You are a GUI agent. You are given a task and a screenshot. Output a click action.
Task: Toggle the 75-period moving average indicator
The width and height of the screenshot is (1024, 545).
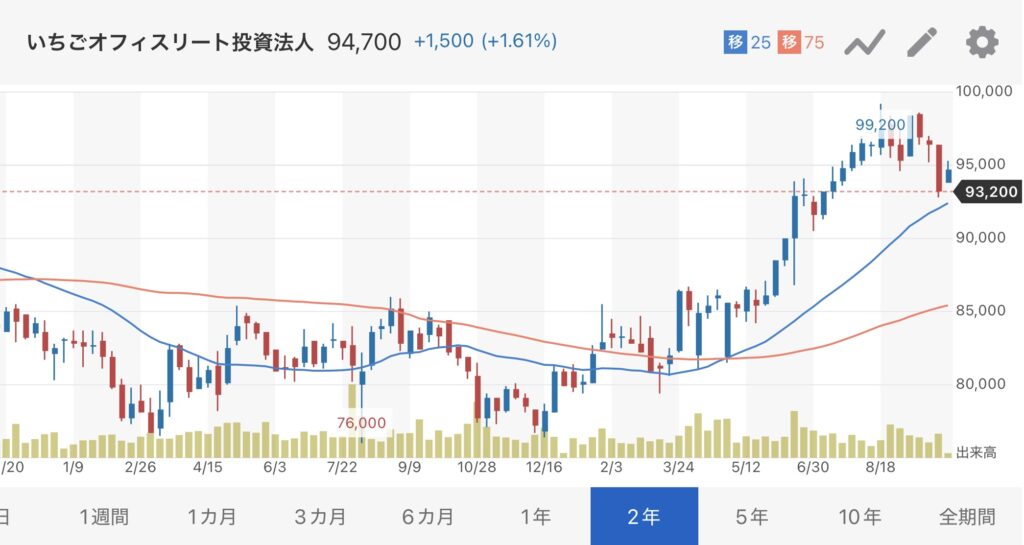[x=803, y=43]
